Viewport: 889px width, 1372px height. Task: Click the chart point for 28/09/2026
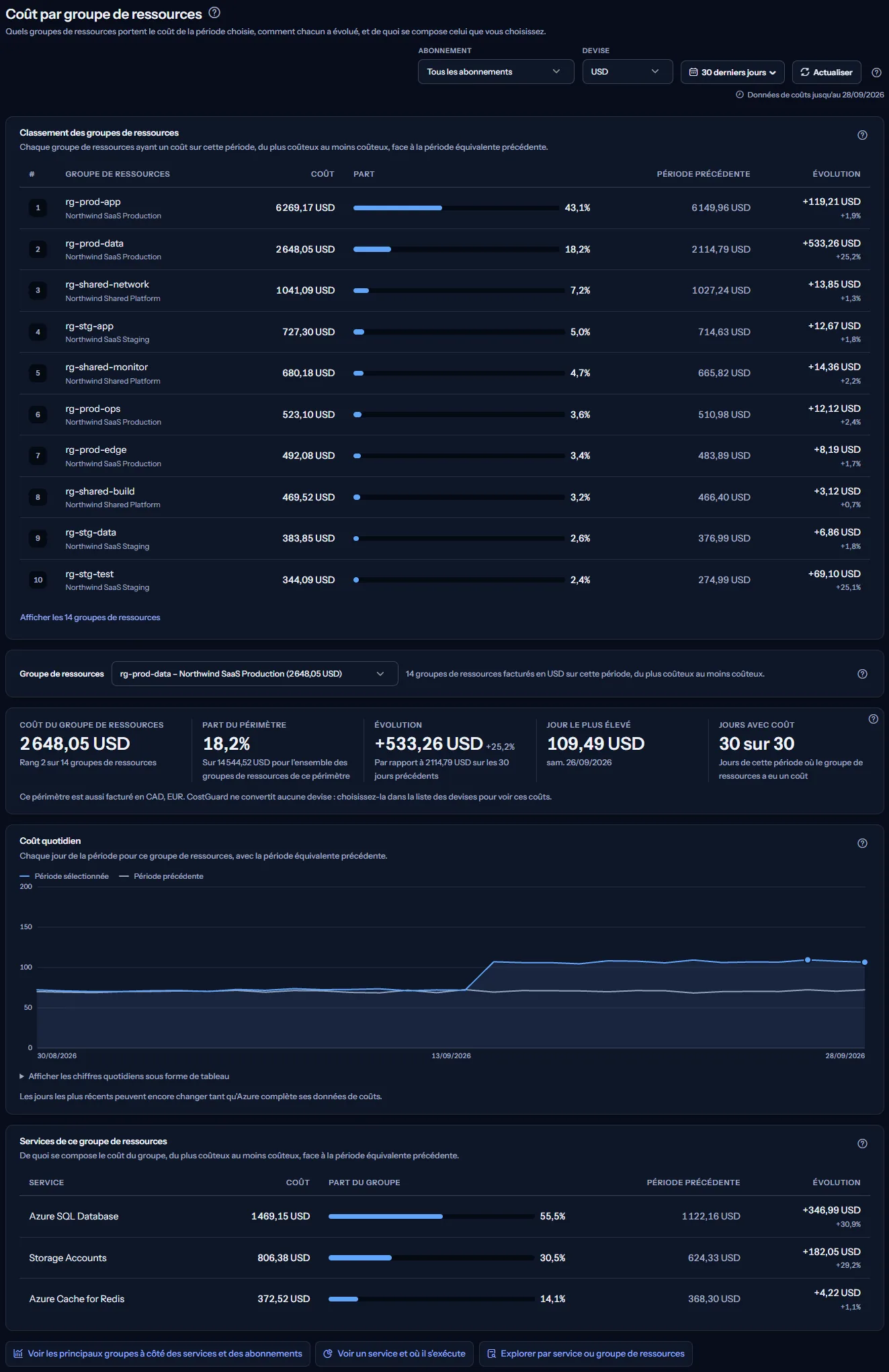coord(864,962)
